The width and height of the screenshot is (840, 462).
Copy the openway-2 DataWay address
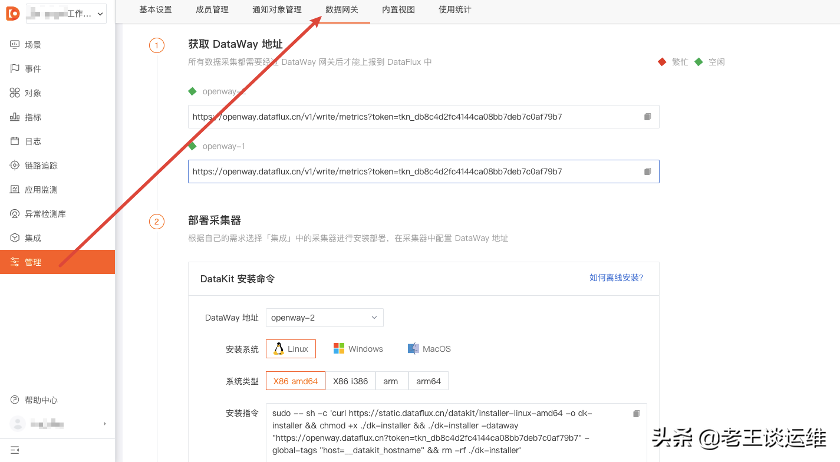point(647,116)
